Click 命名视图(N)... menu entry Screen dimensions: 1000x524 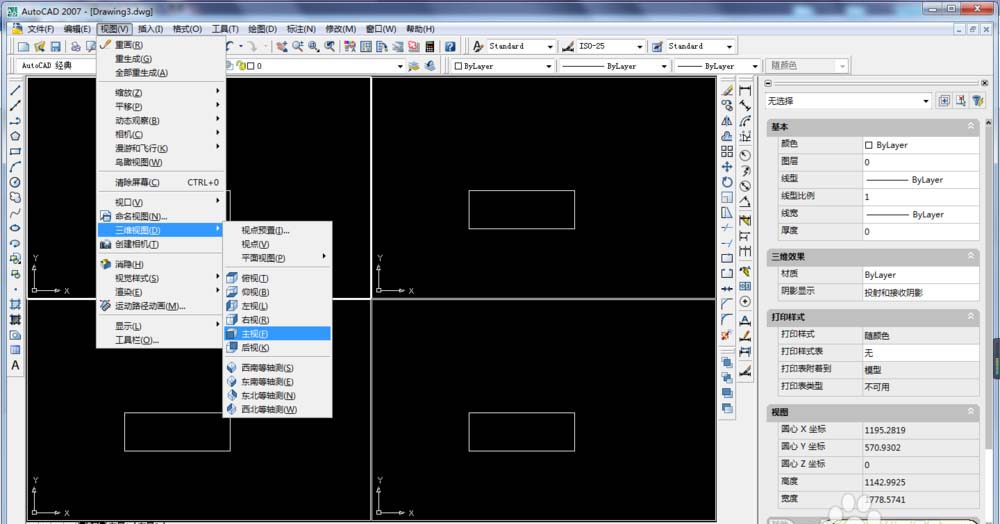click(160, 216)
